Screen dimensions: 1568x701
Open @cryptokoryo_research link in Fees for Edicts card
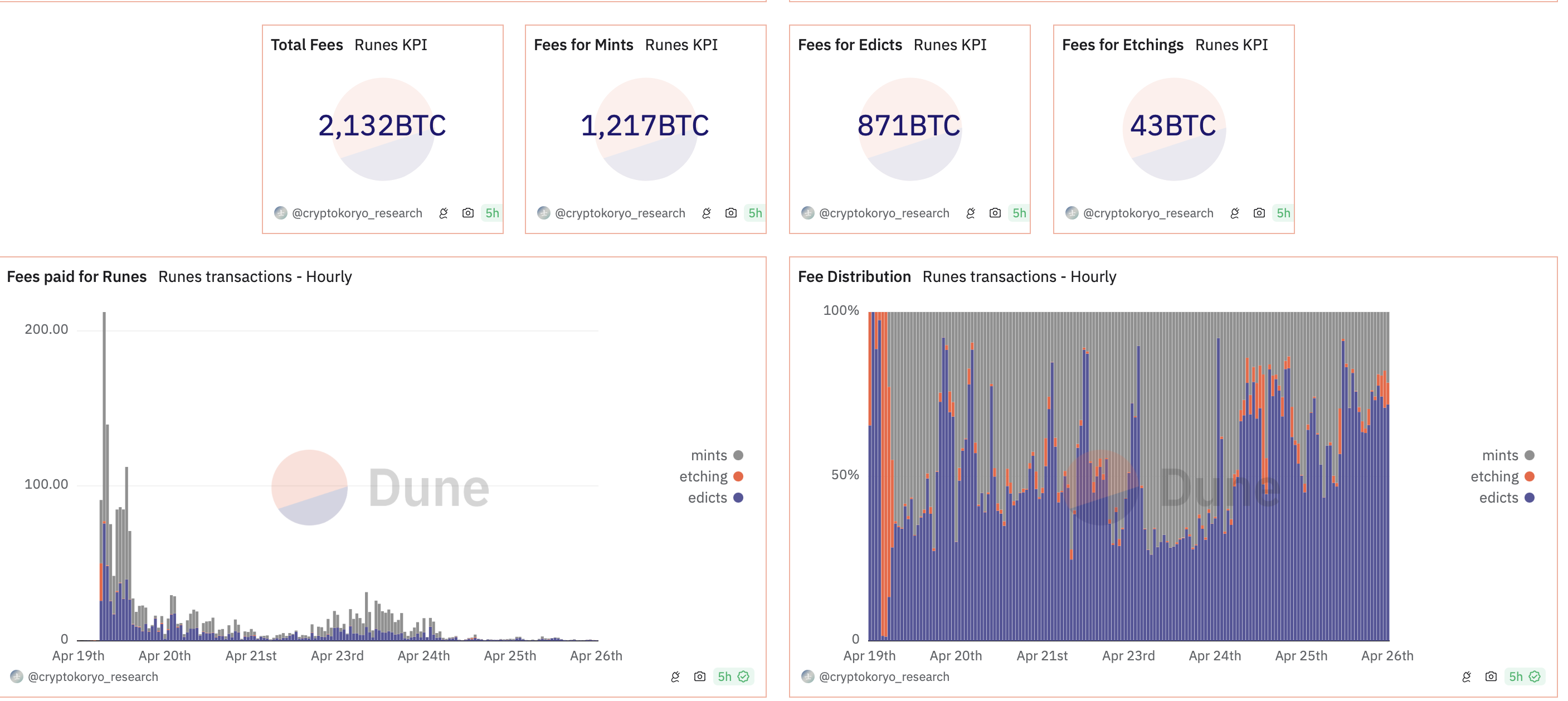[x=884, y=213]
